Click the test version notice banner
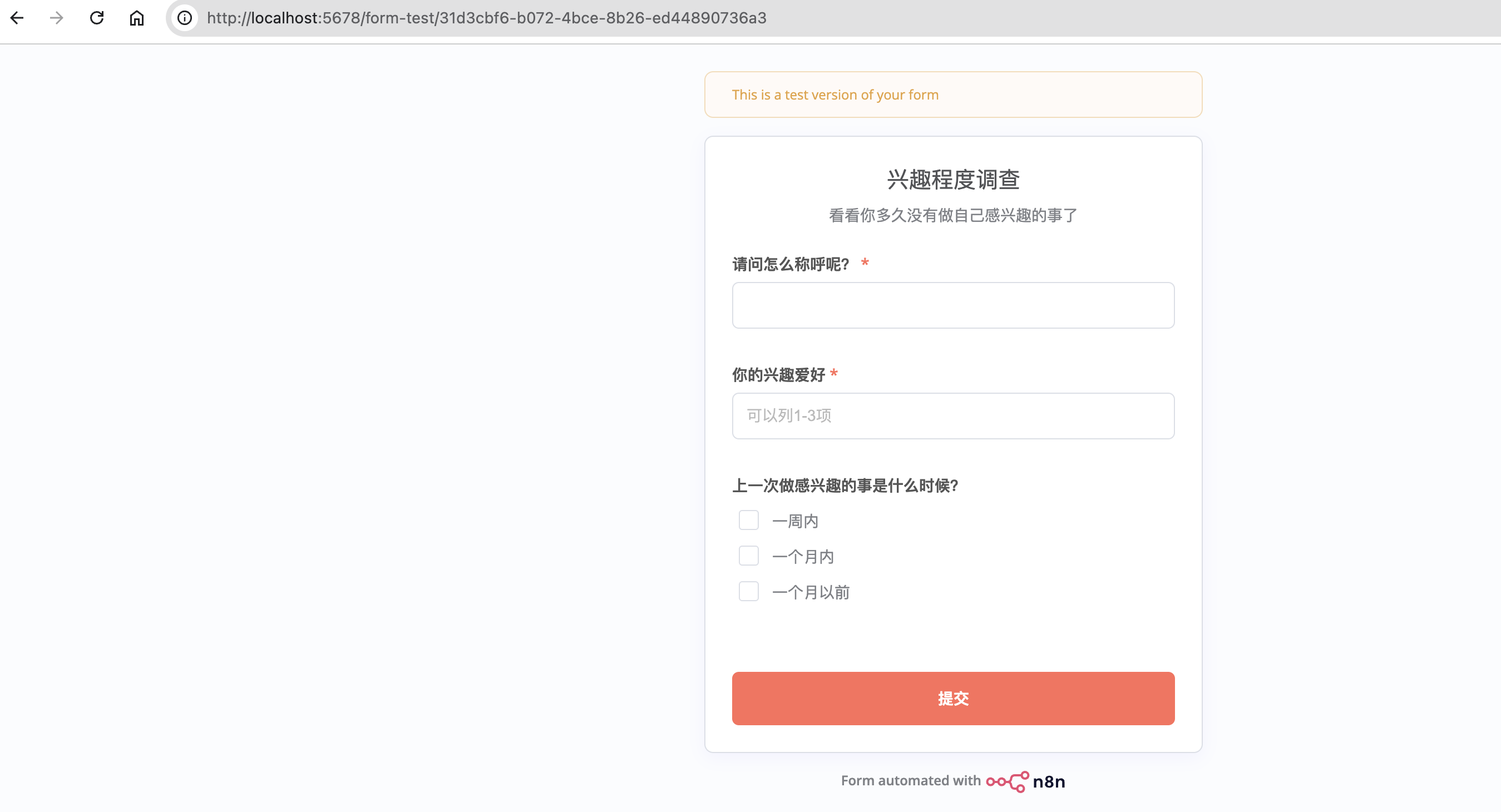The image size is (1501, 812). click(x=952, y=95)
